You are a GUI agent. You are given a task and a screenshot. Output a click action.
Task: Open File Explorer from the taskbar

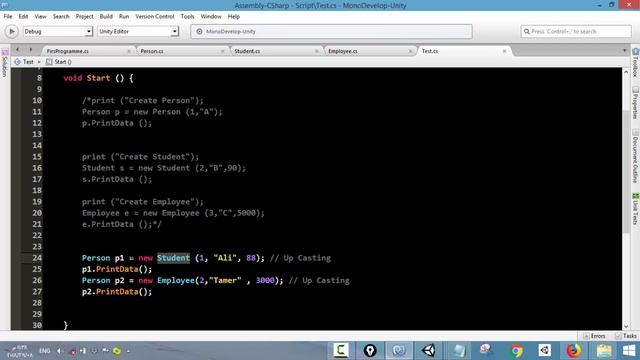603,351
